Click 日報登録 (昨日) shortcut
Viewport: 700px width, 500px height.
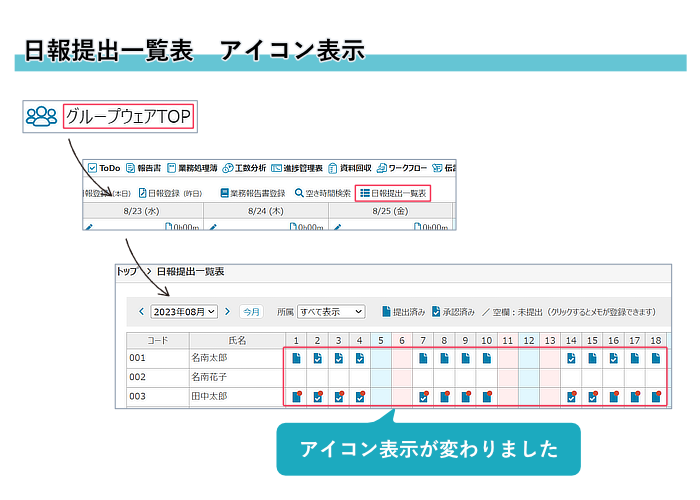click(170, 193)
